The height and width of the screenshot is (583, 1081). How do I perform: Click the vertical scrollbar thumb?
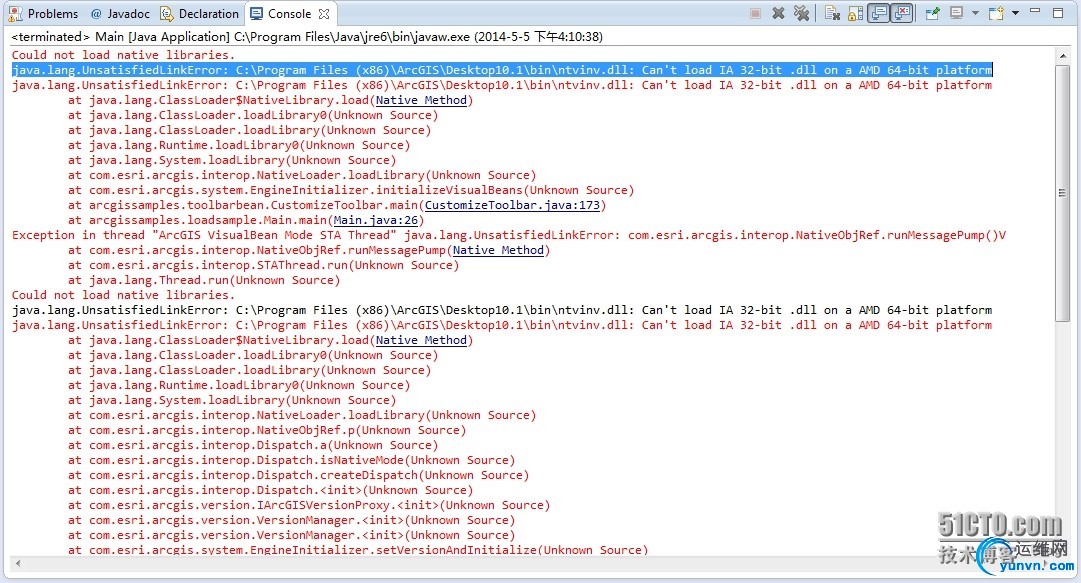(x=1062, y=193)
